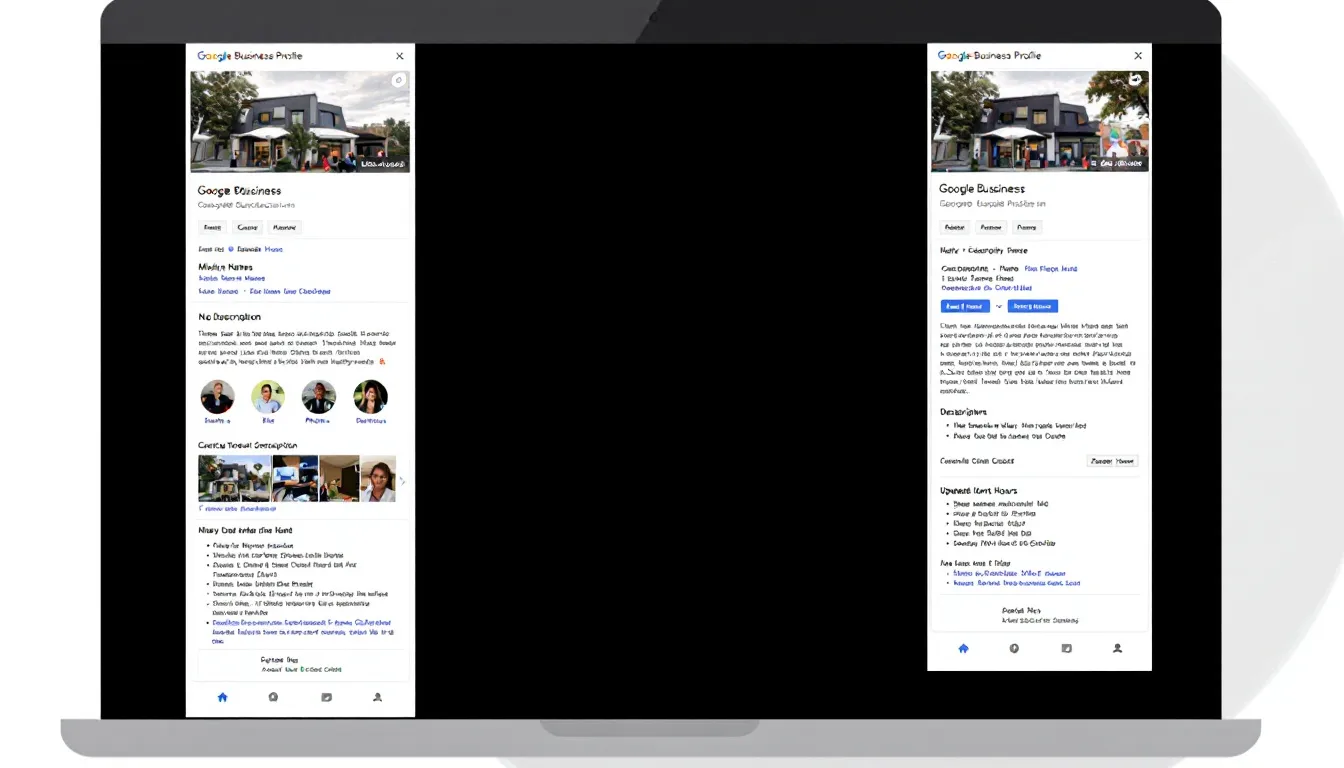Click second solid blue button in right panel
This screenshot has width=1344, height=768.
1032,306
